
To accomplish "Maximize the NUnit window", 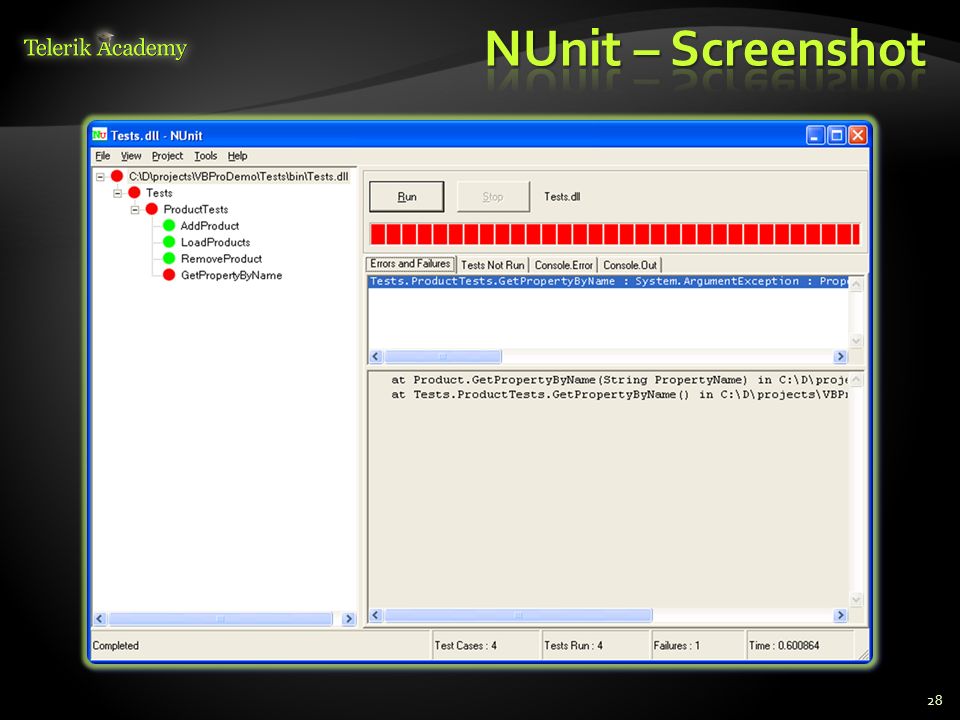I will click(836, 135).
